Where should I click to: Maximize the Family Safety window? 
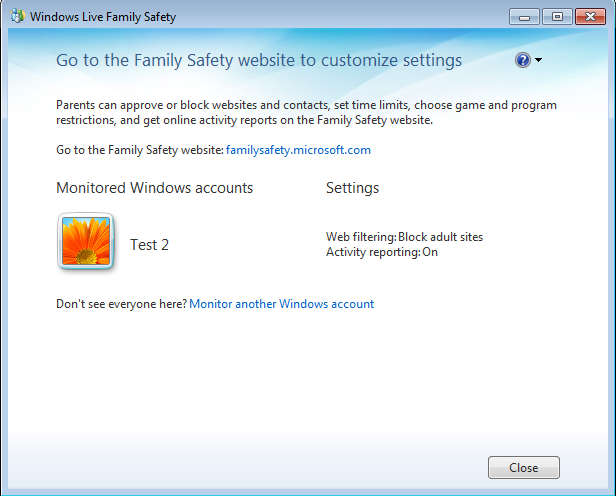click(555, 16)
